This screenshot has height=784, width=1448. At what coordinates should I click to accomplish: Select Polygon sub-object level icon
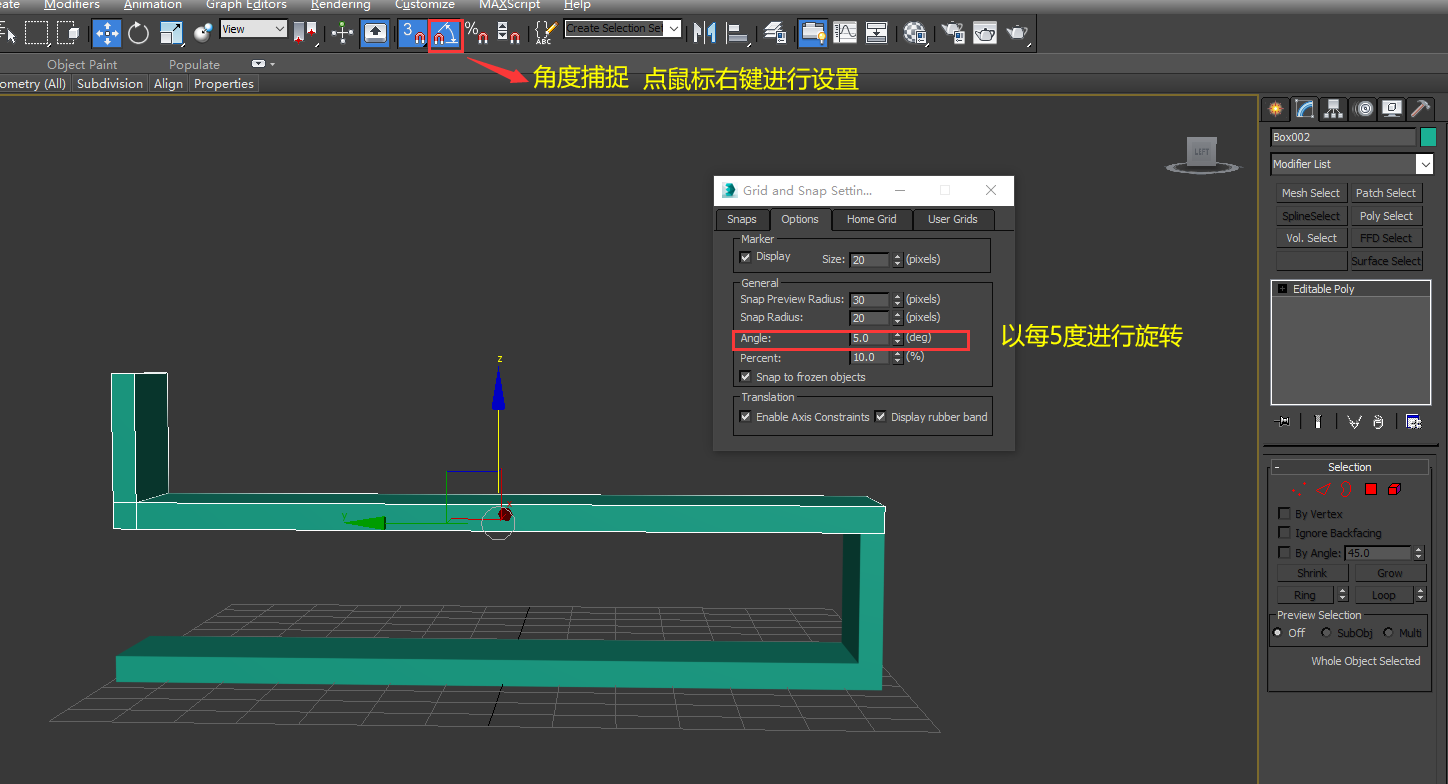pyautogui.click(x=1371, y=489)
